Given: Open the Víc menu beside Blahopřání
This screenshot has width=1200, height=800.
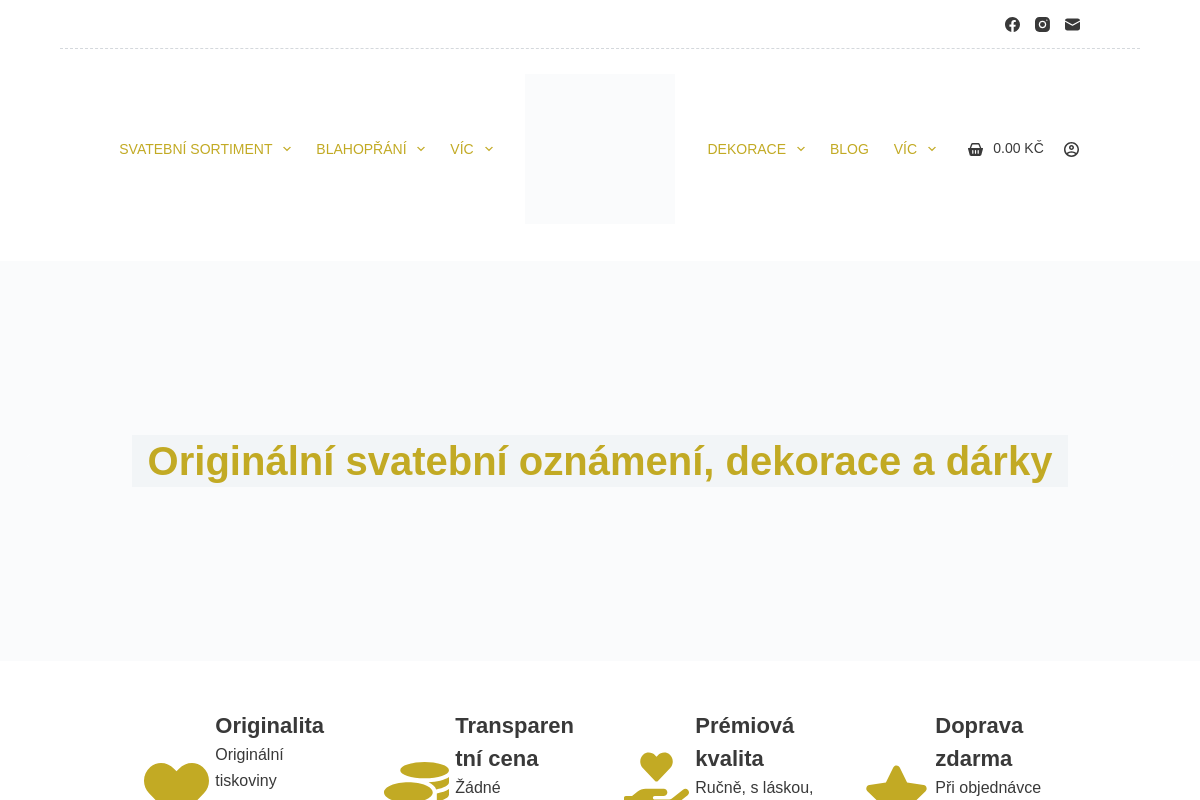Looking at the screenshot, I should [x=462, y=149].
